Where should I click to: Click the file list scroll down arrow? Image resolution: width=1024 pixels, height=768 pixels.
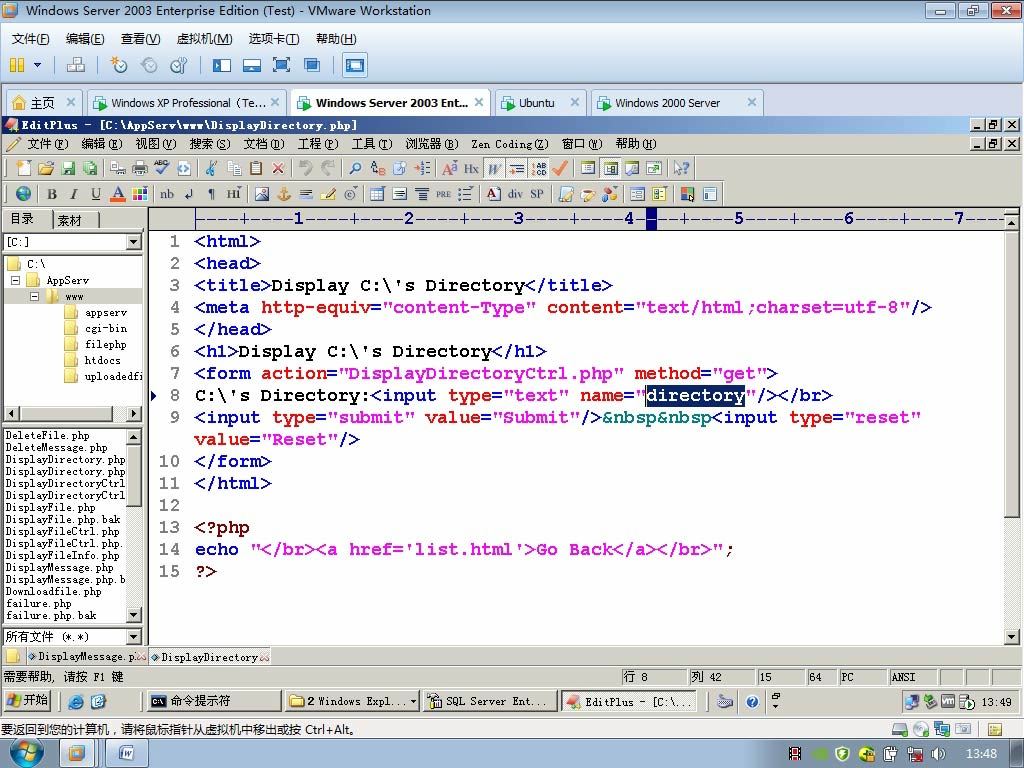134,615
